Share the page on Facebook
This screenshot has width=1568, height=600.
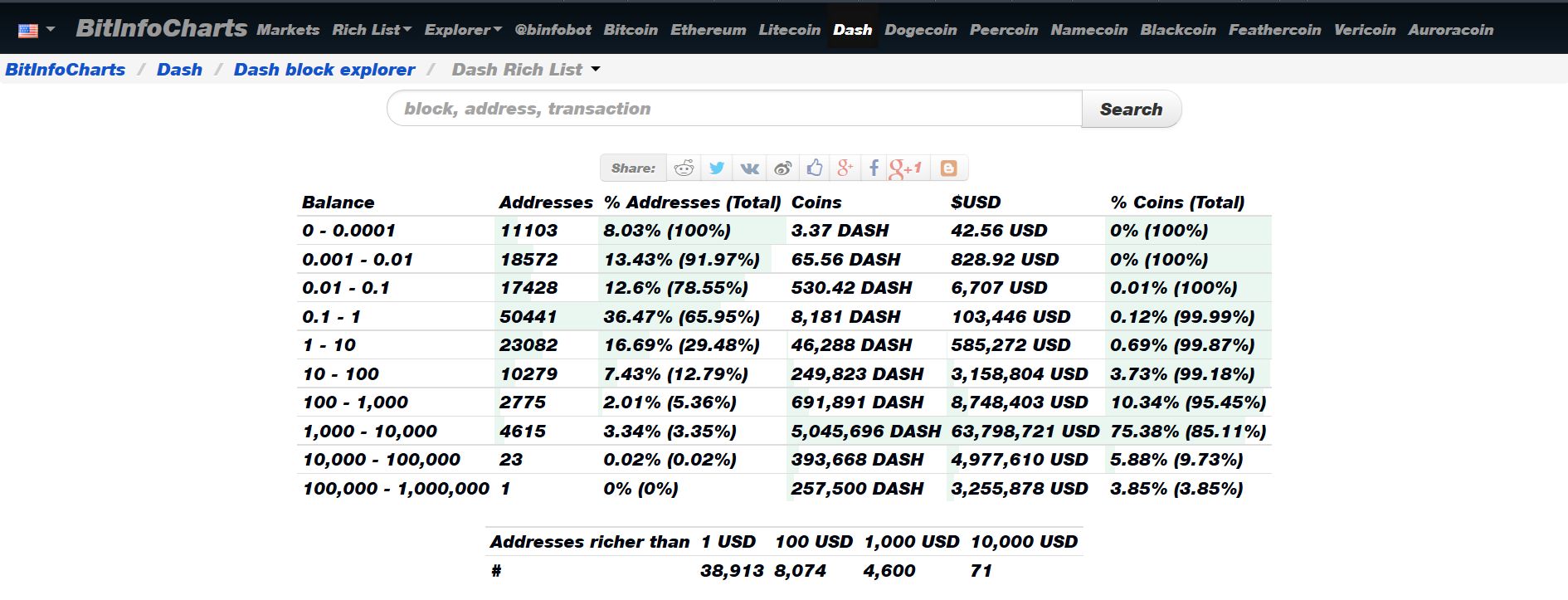(874, 168)
